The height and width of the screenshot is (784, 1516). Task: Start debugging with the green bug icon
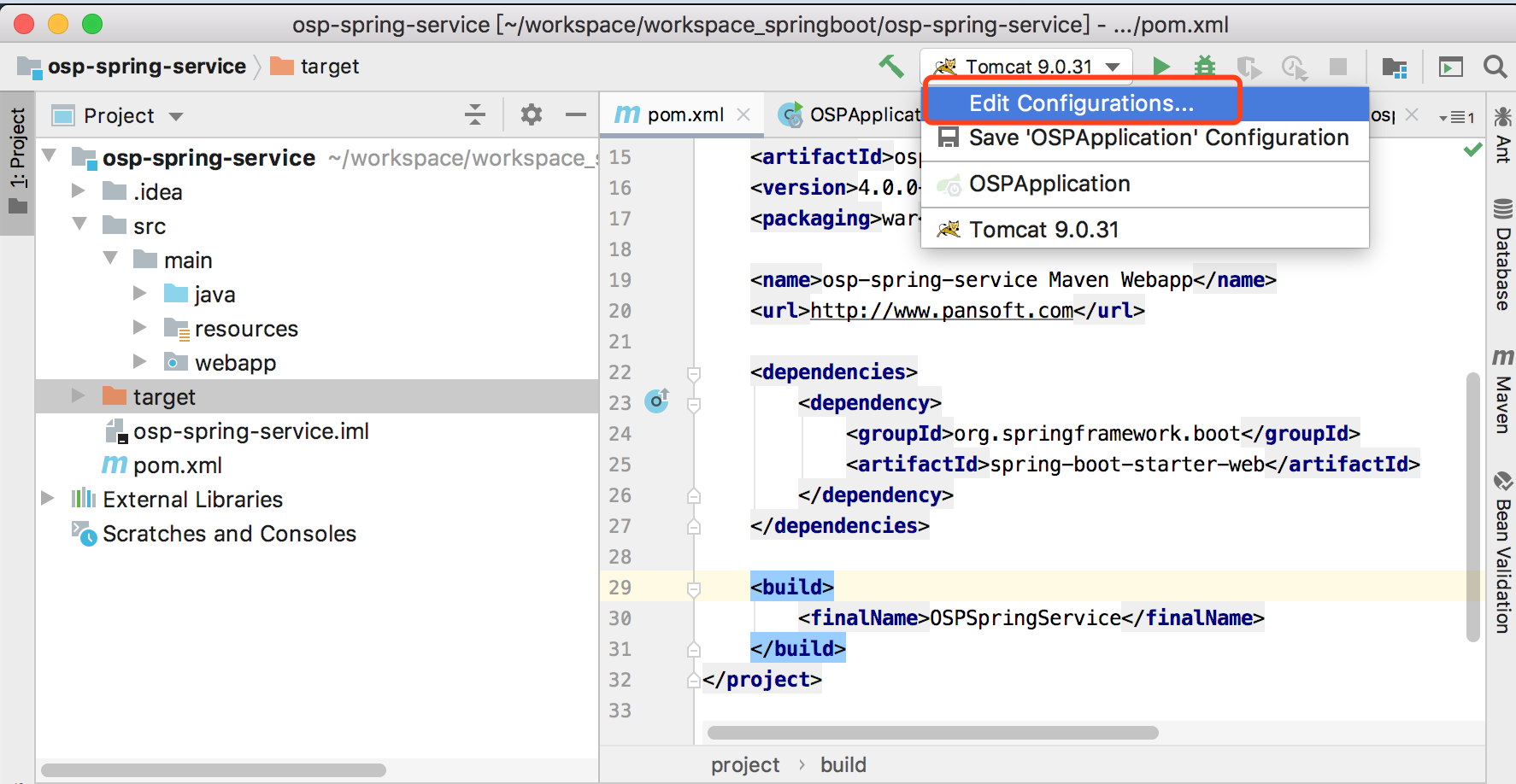[1205, 67]
